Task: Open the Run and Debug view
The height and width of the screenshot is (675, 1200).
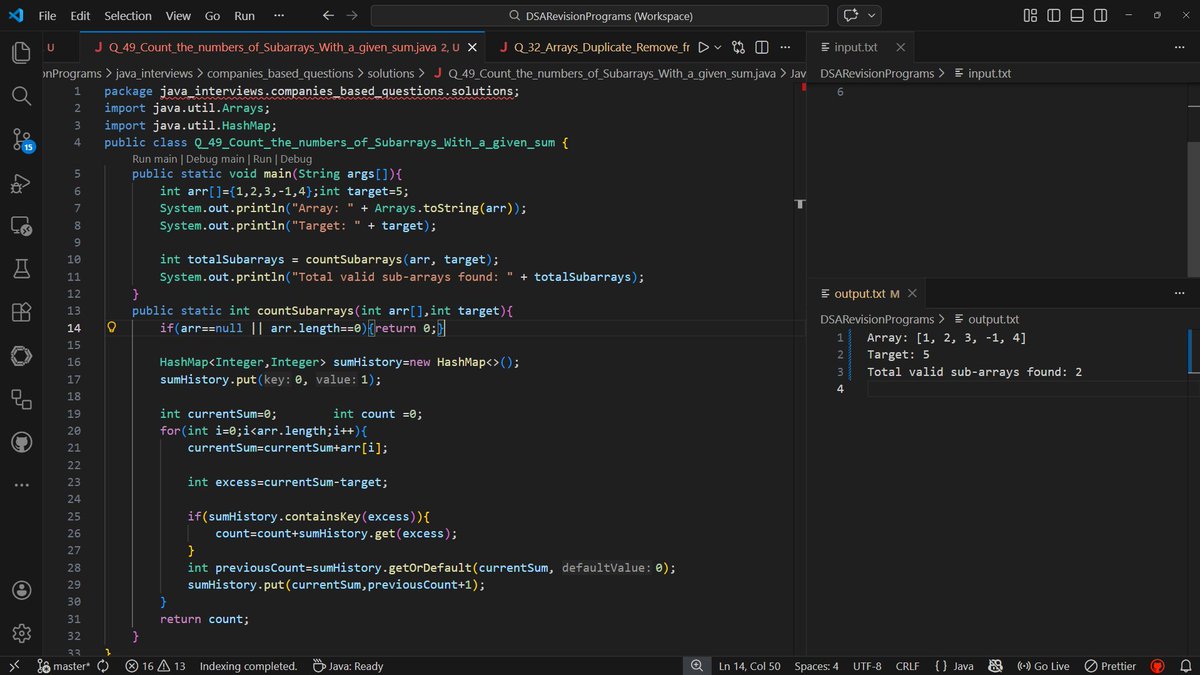Action: pyautogui.click(x=22, y=183)
